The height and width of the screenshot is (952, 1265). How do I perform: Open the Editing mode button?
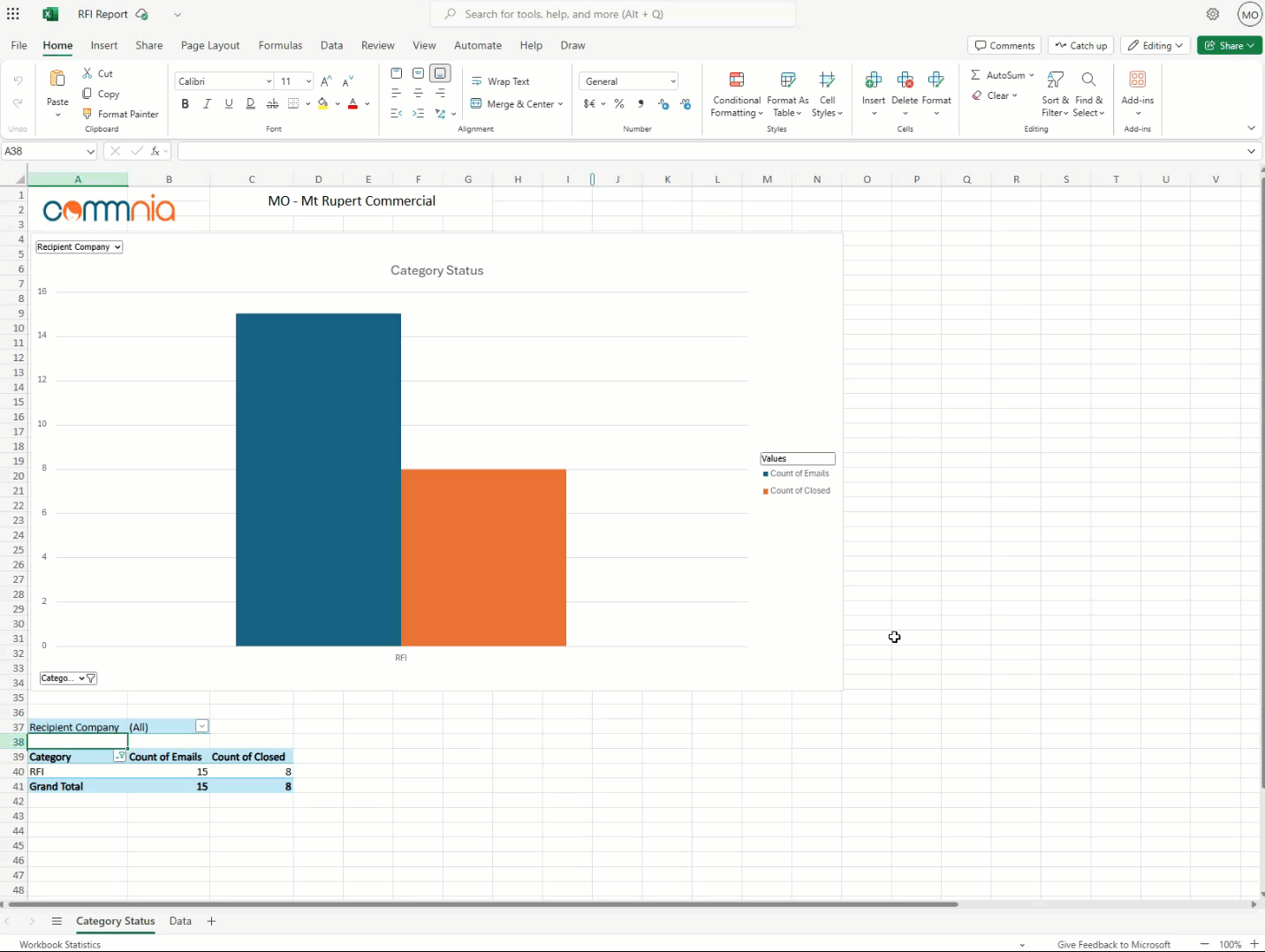[x=1155, y=46]
